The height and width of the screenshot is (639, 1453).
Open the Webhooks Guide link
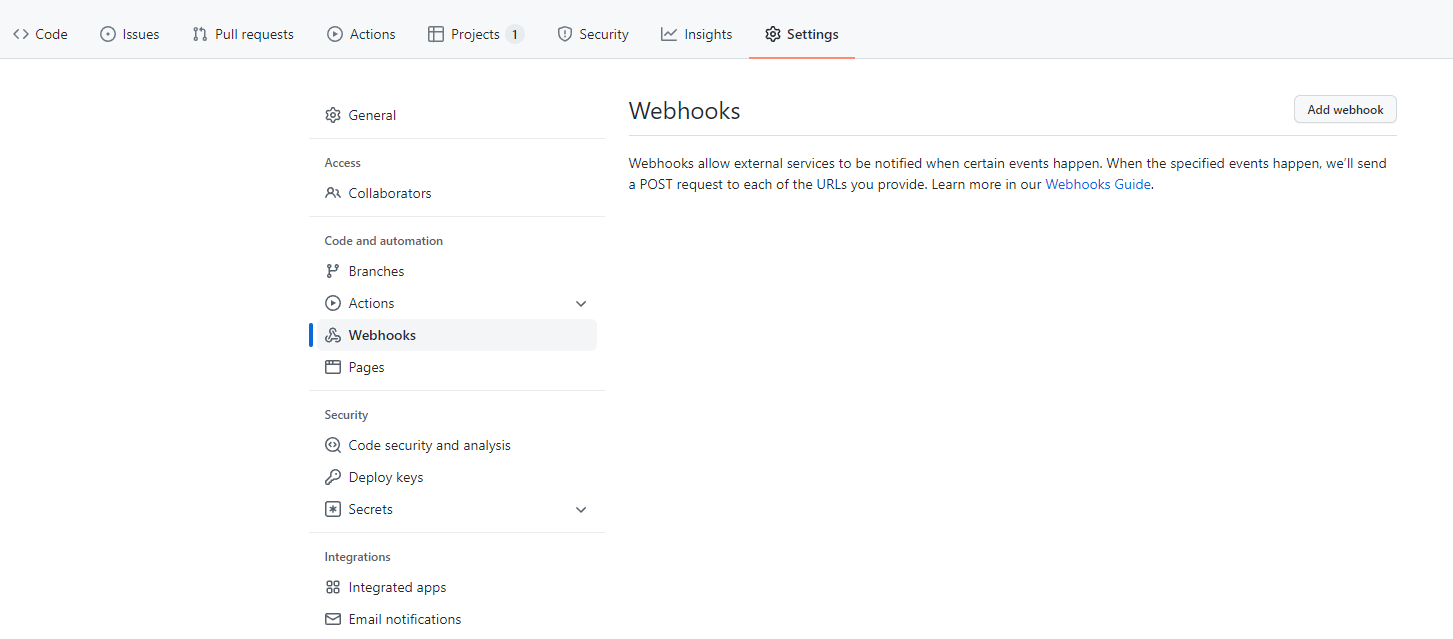(1098, 184)
